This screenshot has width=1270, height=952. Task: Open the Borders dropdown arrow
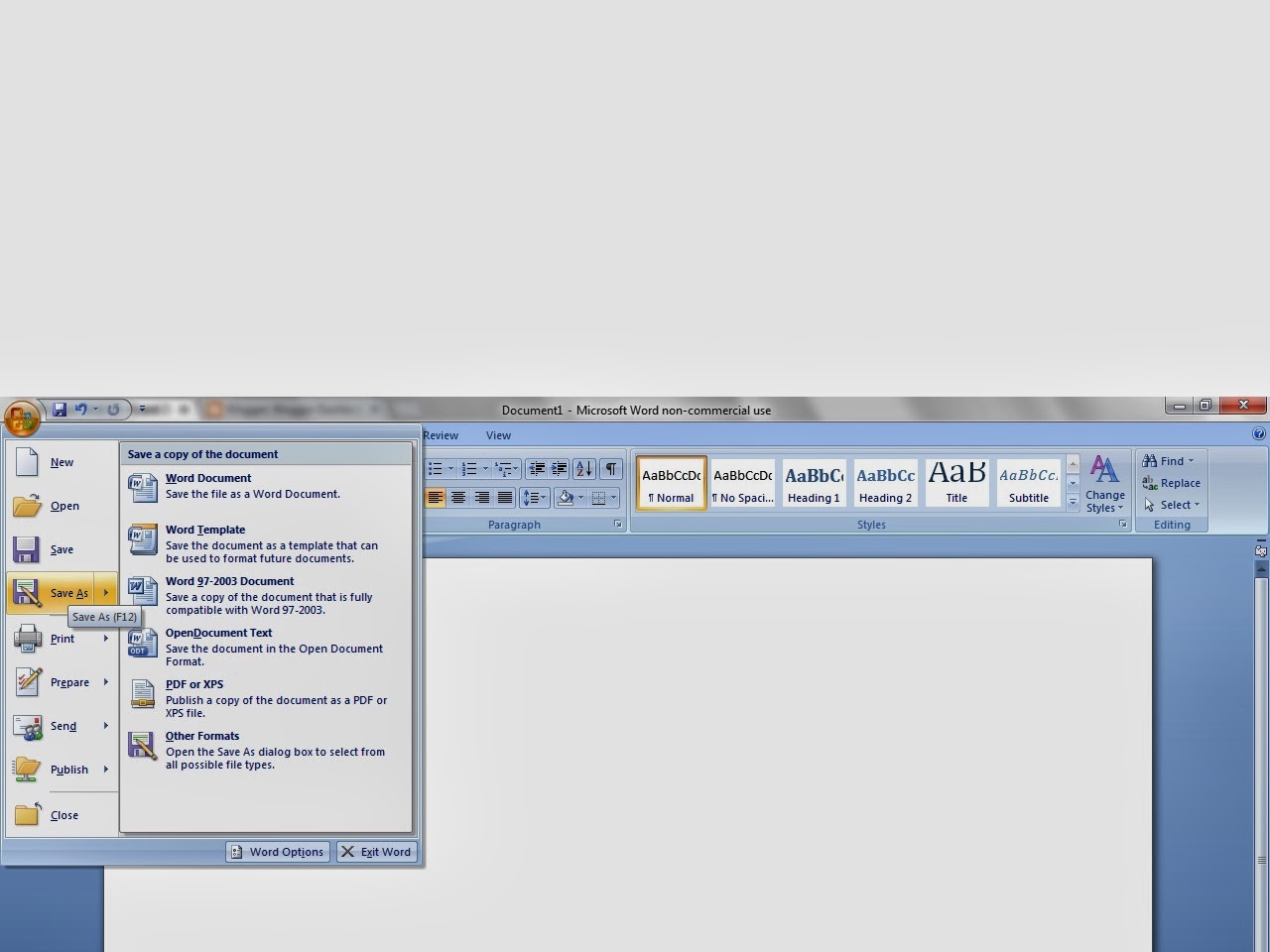(615, 497)
